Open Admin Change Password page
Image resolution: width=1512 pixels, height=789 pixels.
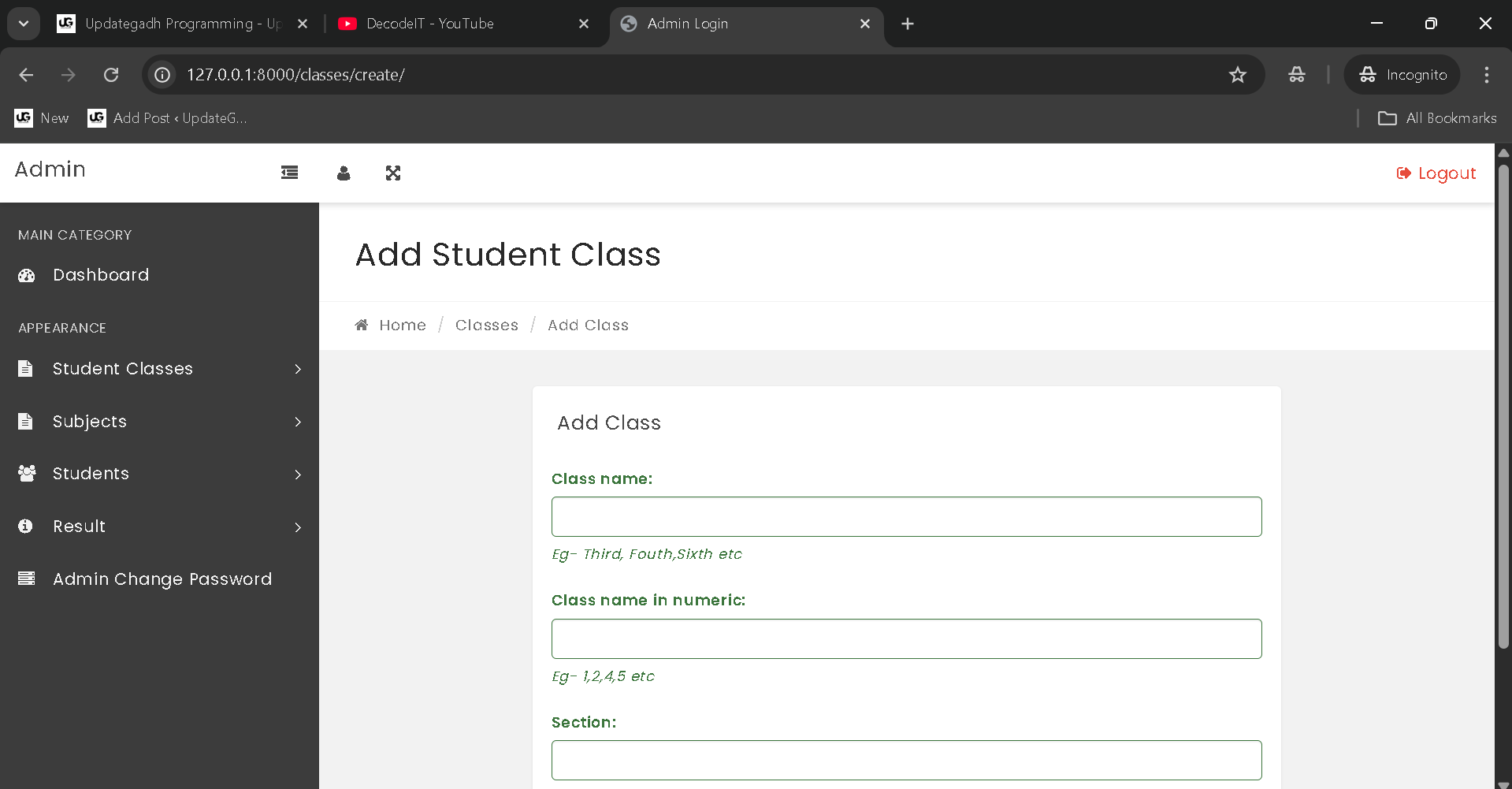[x=162, y=579]
